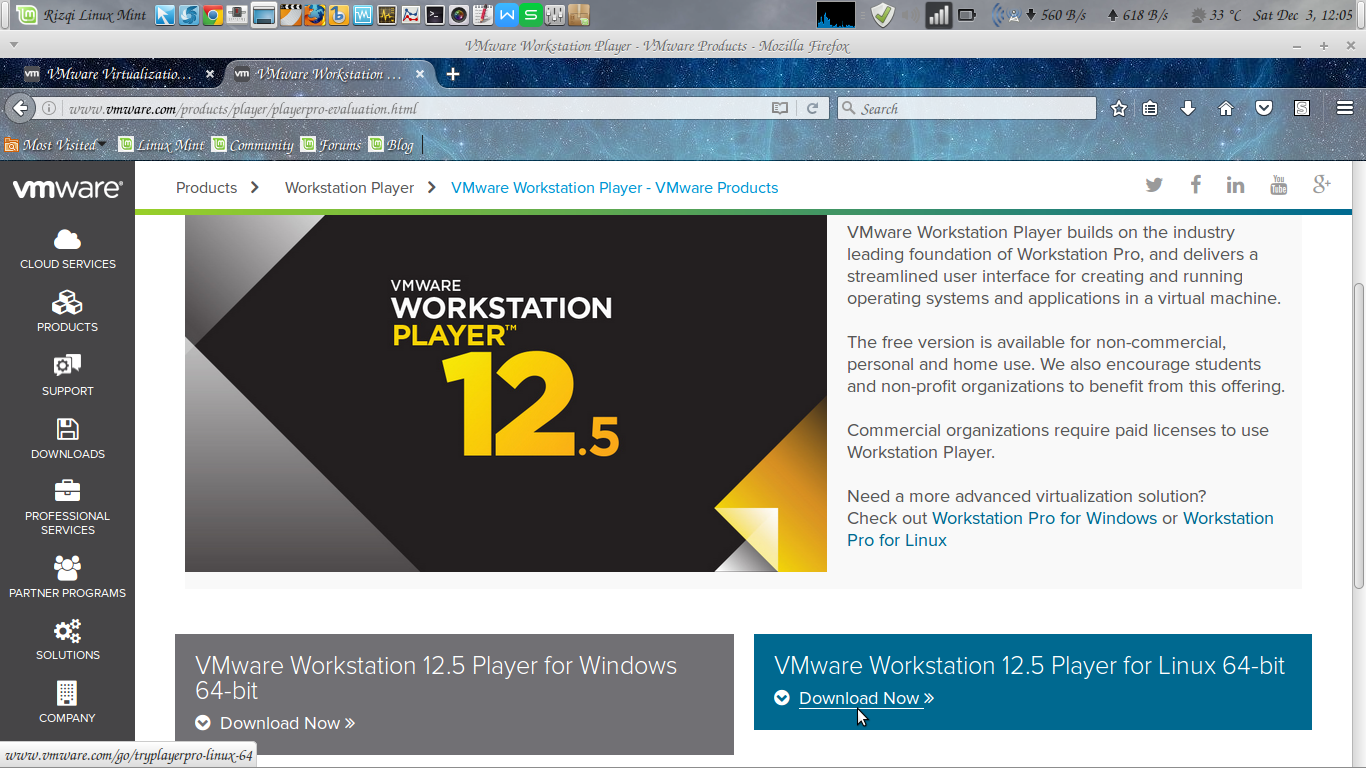Image resolution: width=1366 pixels, height=768 pixels.
Task: Save page to Pocket
Action: point(1264,108)
